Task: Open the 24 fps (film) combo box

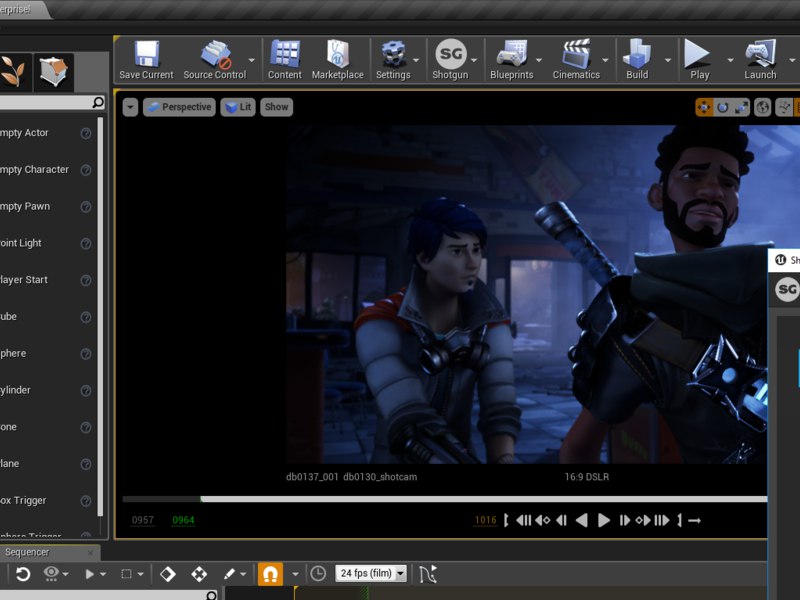Action: [x=371, y=573]
